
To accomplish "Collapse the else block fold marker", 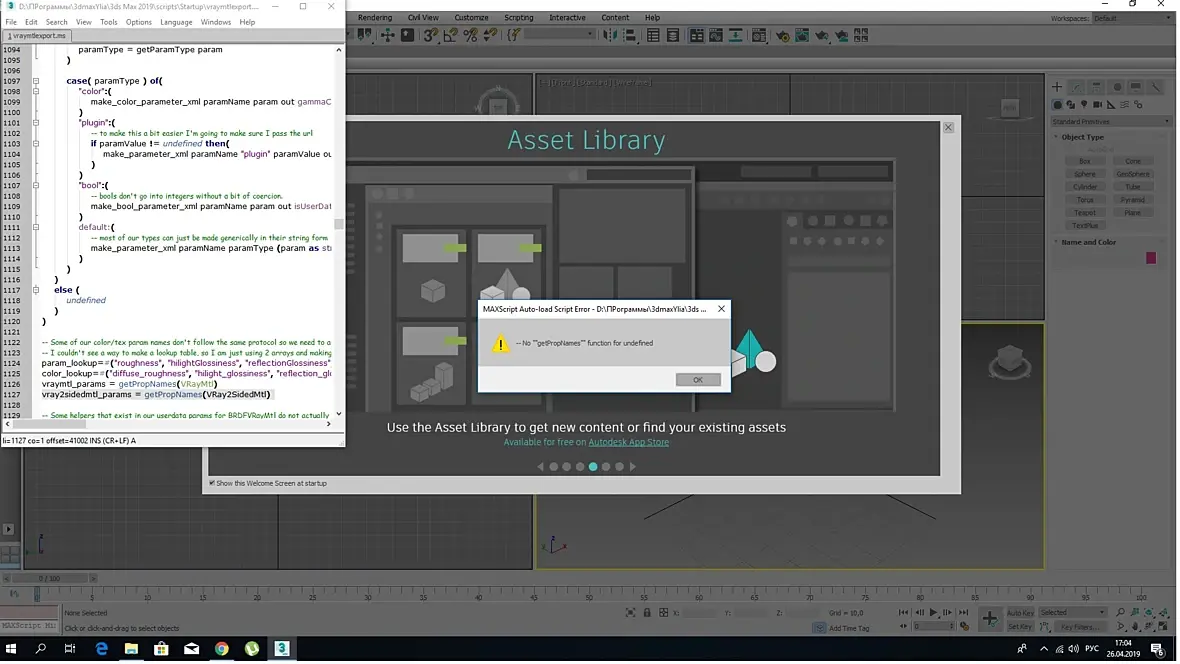I will tap(35, 290).
